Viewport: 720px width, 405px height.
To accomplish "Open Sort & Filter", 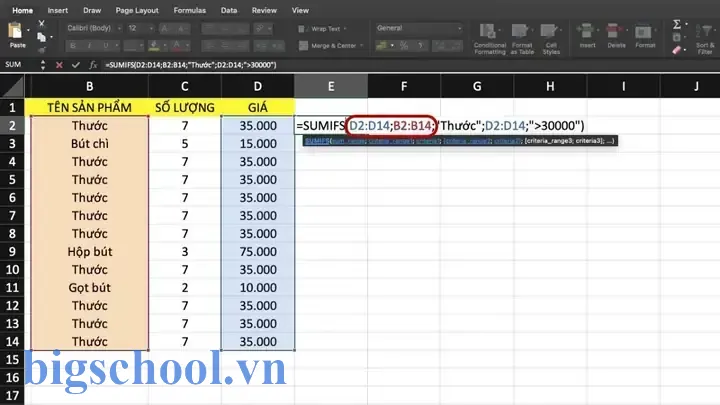I will tap(705, 39).
